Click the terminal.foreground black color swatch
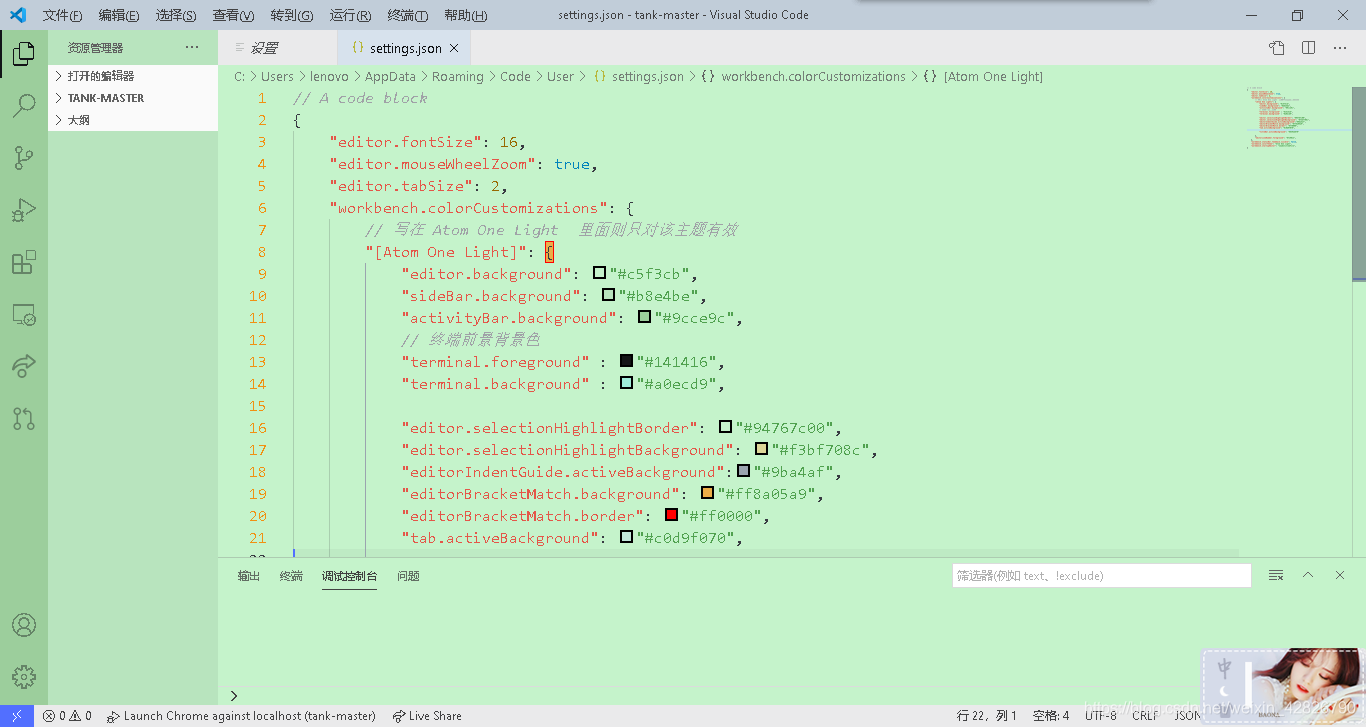This screenshot has width=1366, height=727. pos(626,361)
